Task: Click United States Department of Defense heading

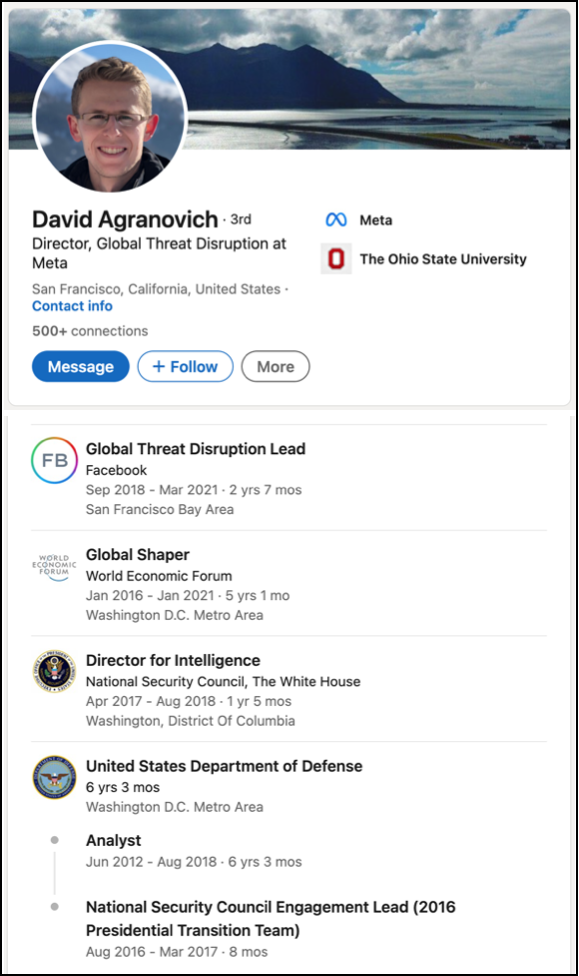Action: (x=224, y=766)
